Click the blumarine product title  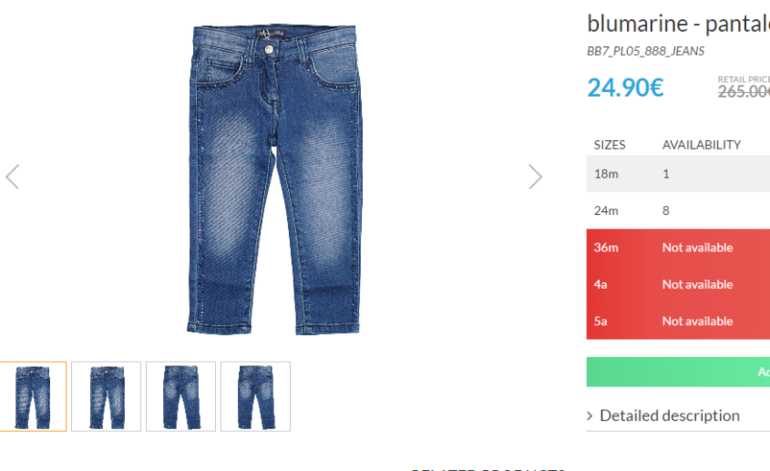point(678,24)
